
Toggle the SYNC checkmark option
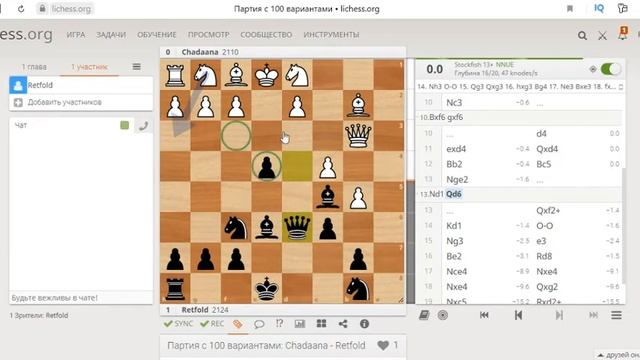178,324
